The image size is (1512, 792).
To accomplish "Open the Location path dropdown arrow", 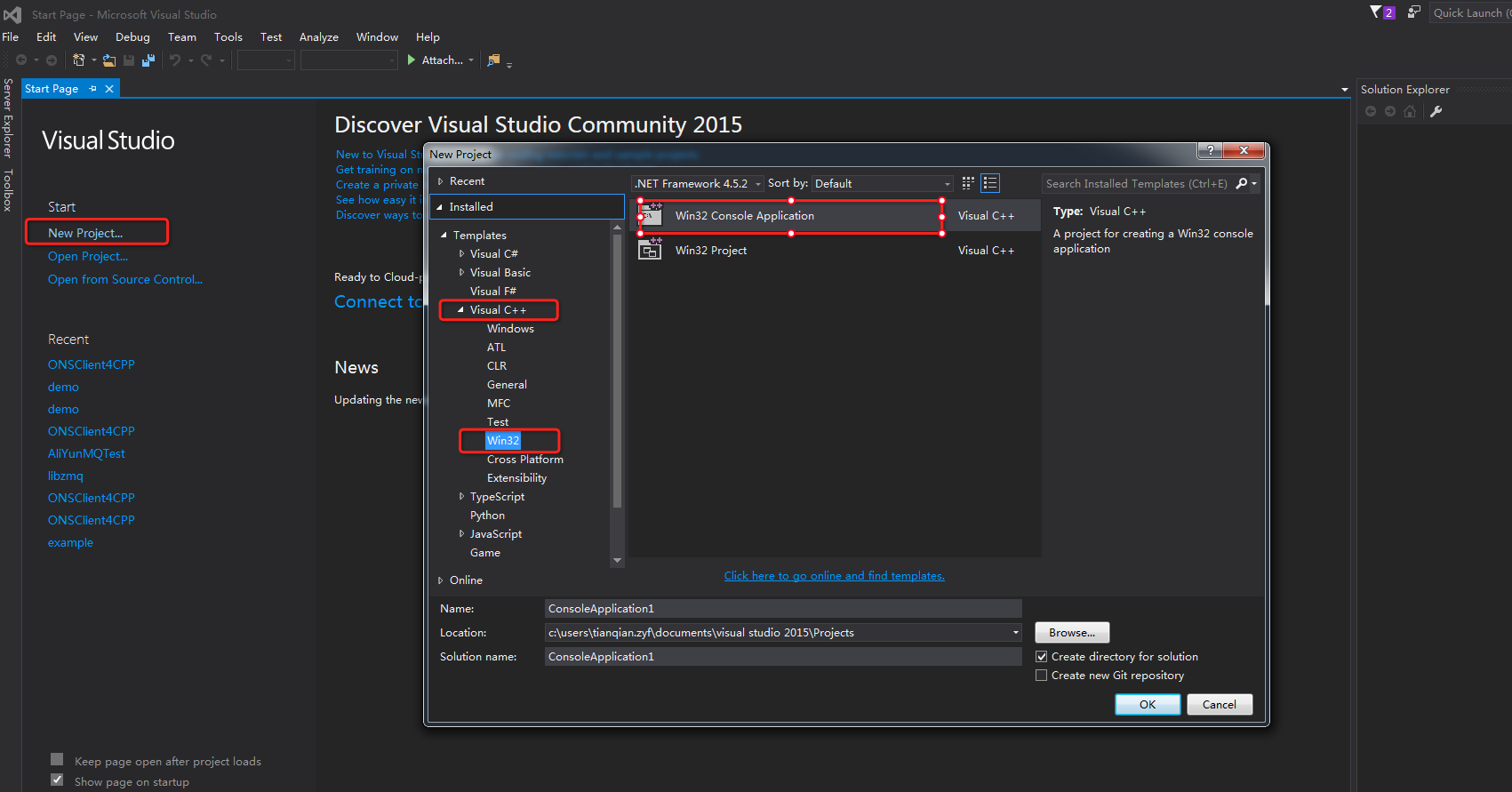I will 1015,633.
